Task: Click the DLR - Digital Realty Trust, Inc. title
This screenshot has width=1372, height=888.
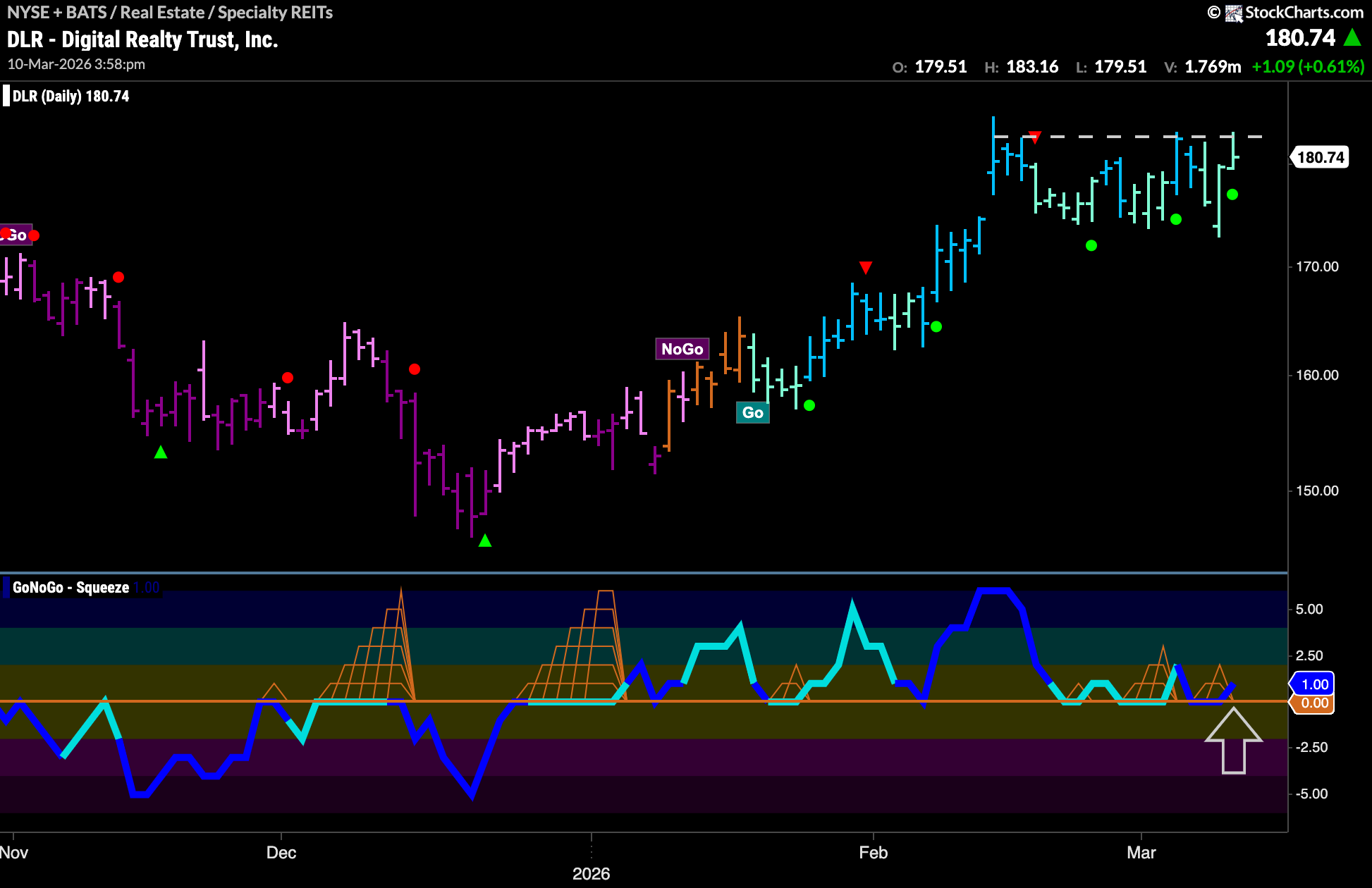Action: point(142,39)
